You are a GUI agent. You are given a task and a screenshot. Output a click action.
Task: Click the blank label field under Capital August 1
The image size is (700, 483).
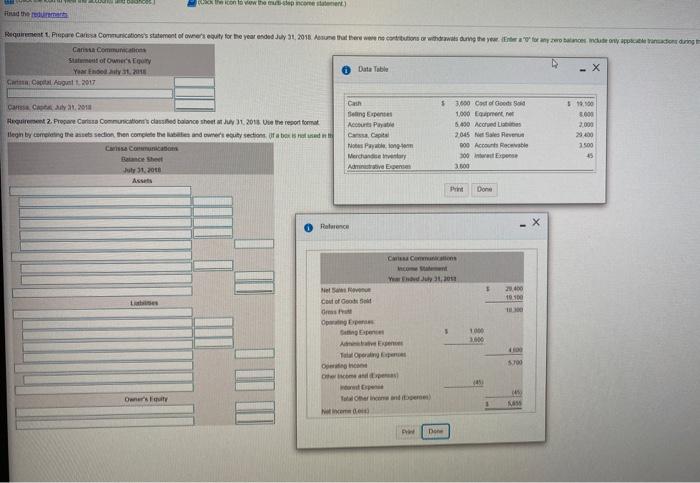[90, 93]
